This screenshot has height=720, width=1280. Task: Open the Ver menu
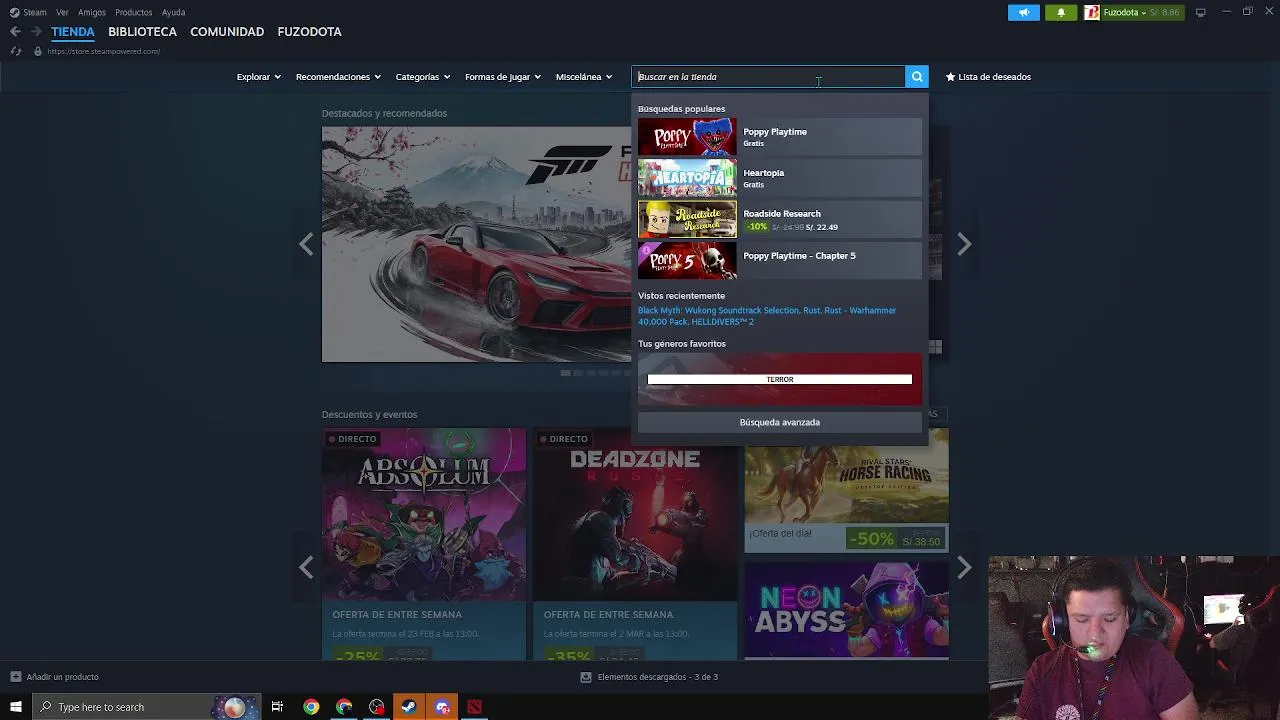(x=62, y=12)
